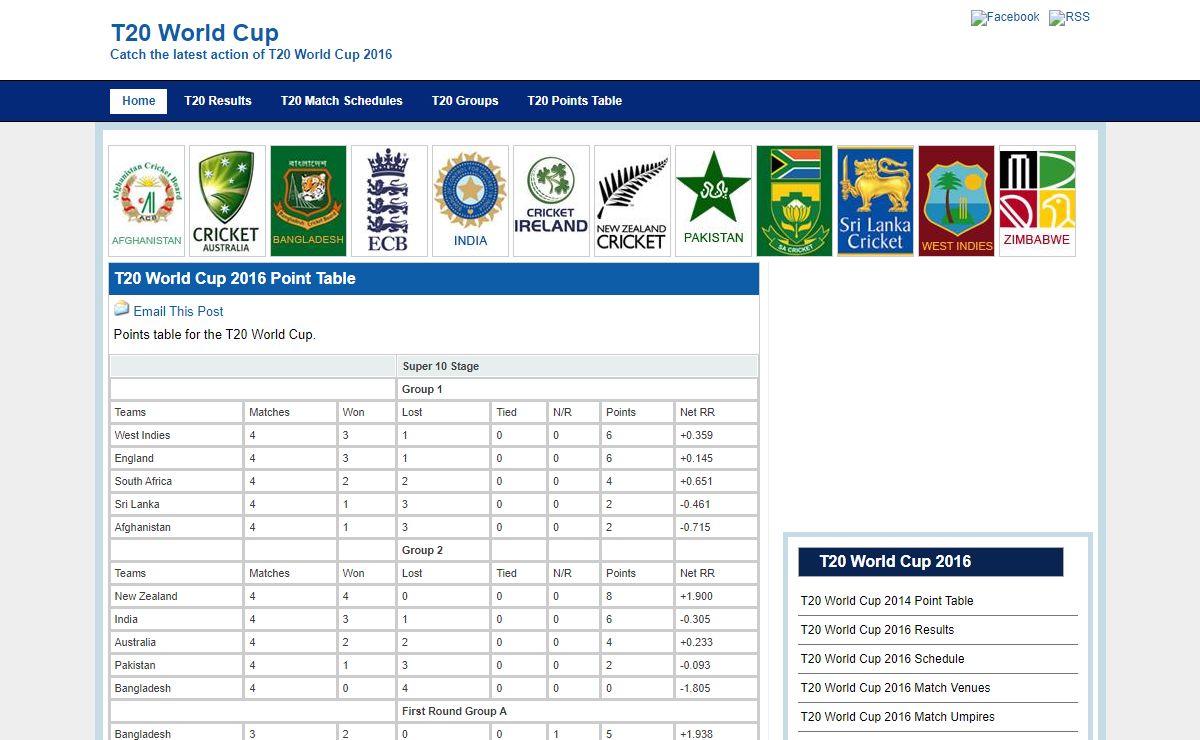Click the First Round Group A header
This screenshot has height=740, width=1200.
pos(577,712)
